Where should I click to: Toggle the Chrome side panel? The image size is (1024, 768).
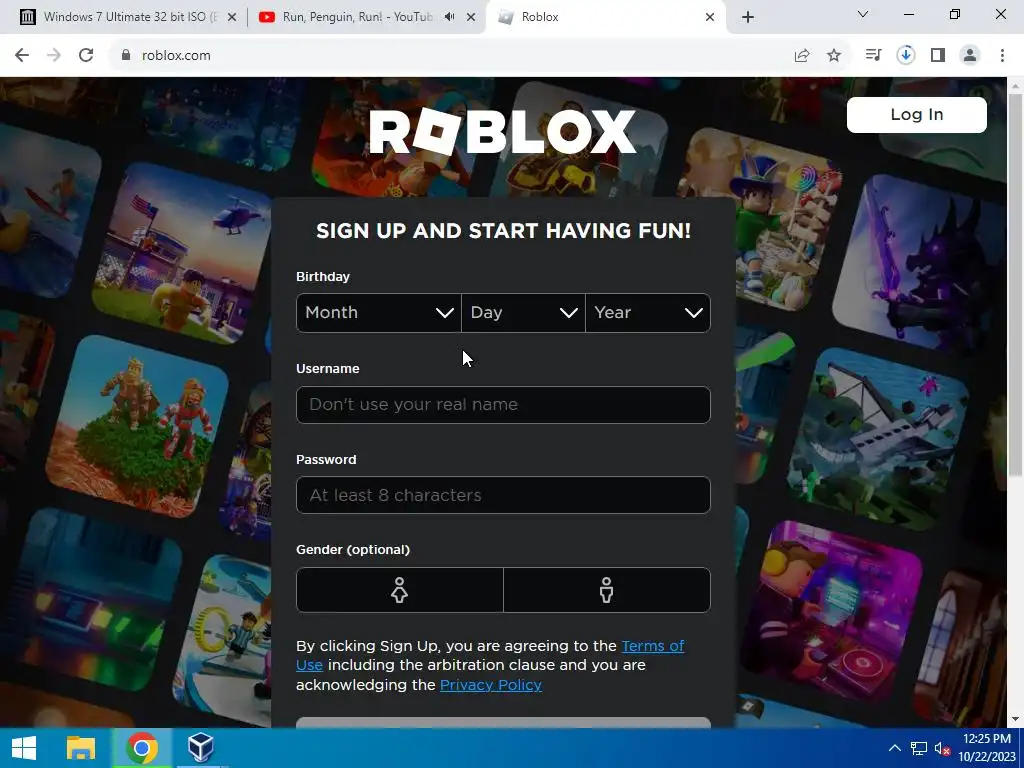[x=938, y=56]
